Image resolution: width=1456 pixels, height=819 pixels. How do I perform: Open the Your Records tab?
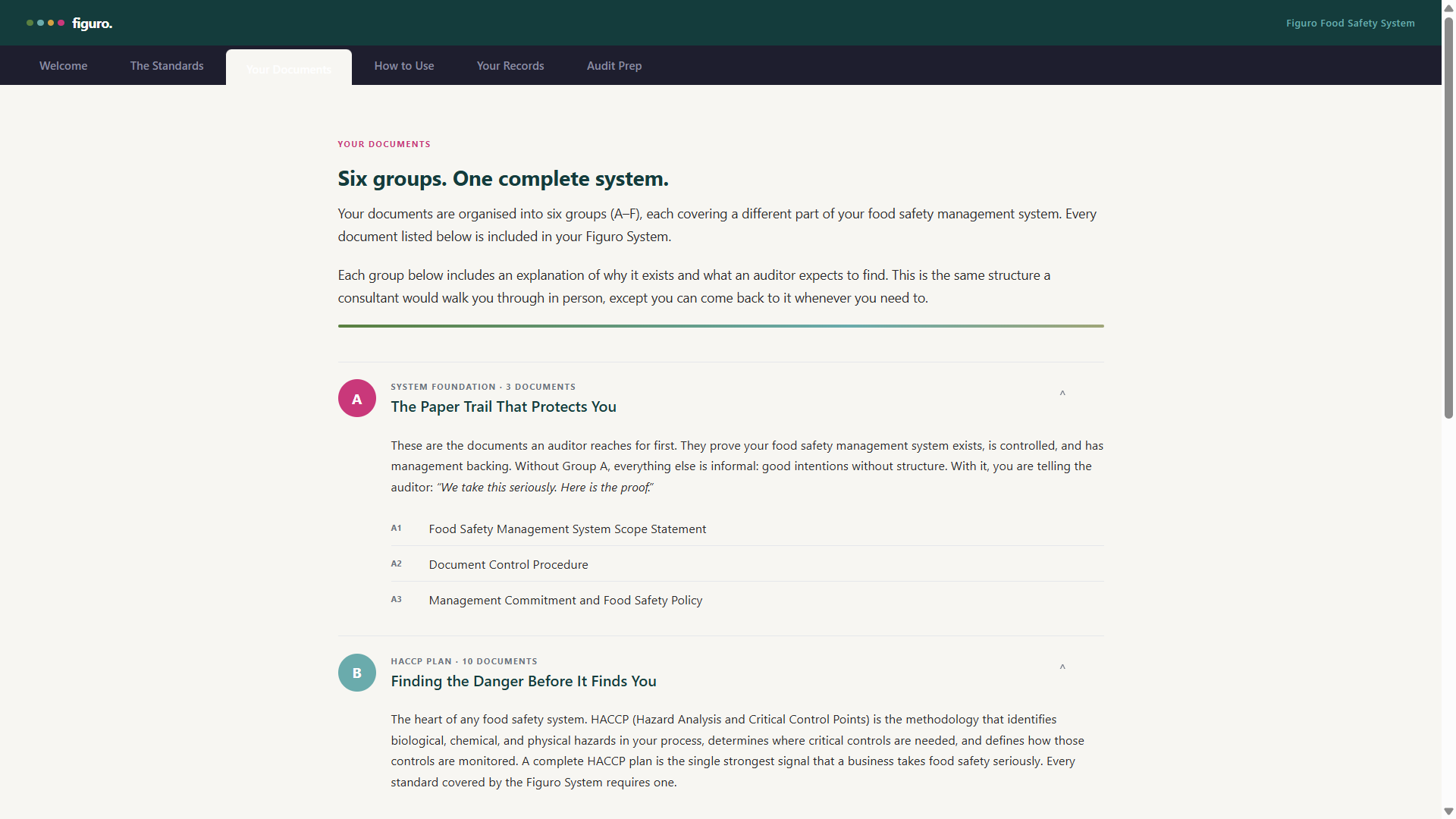pyautogui.click(x=510, y=66)
